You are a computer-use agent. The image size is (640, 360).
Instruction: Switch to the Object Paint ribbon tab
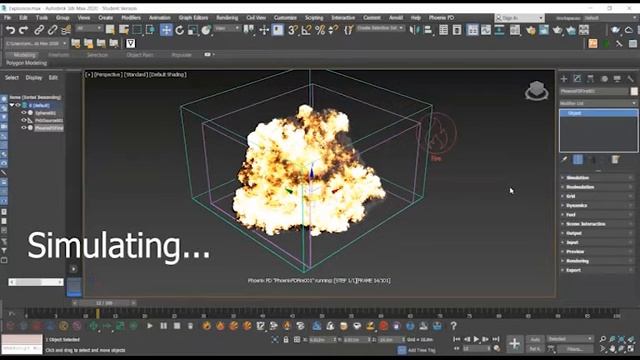140,55
